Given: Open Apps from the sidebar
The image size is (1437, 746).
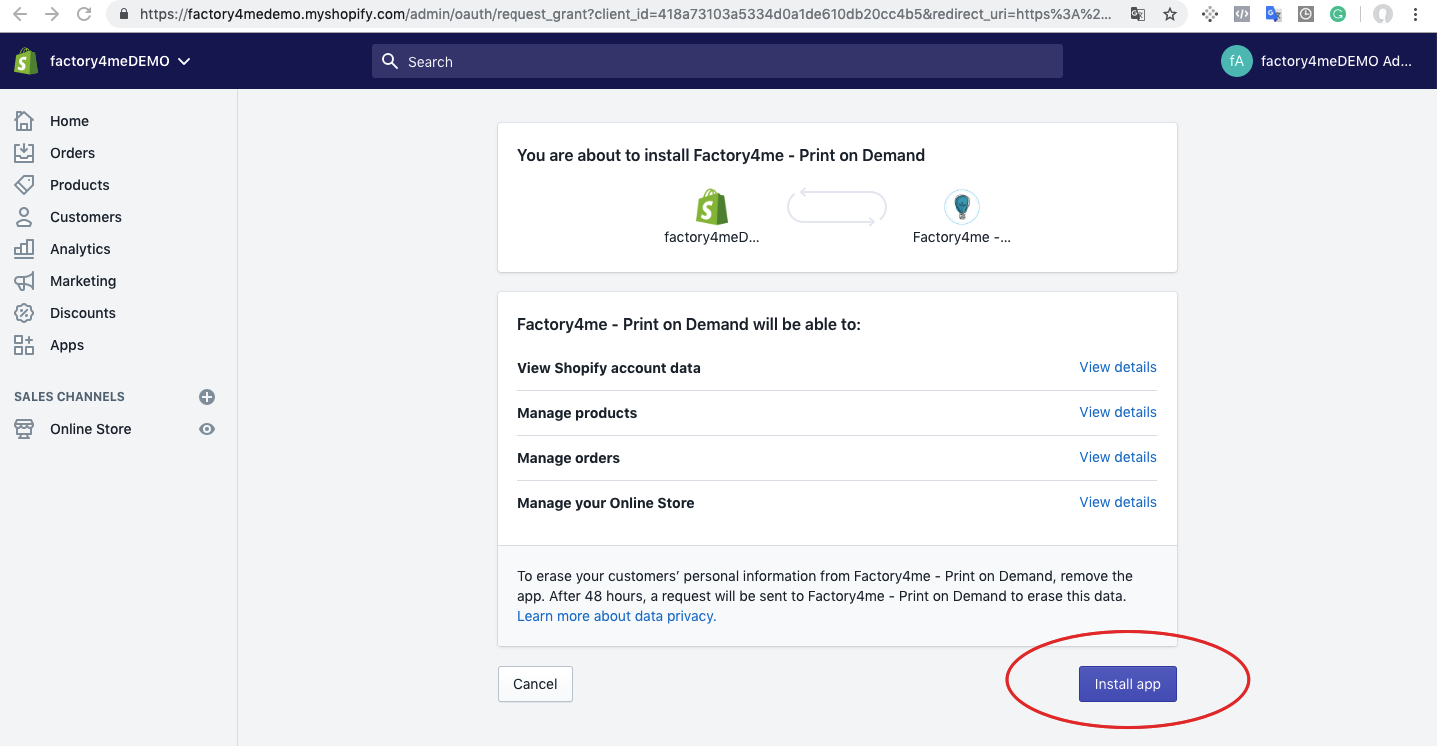Looking at the screenshot, I should 67,345.
